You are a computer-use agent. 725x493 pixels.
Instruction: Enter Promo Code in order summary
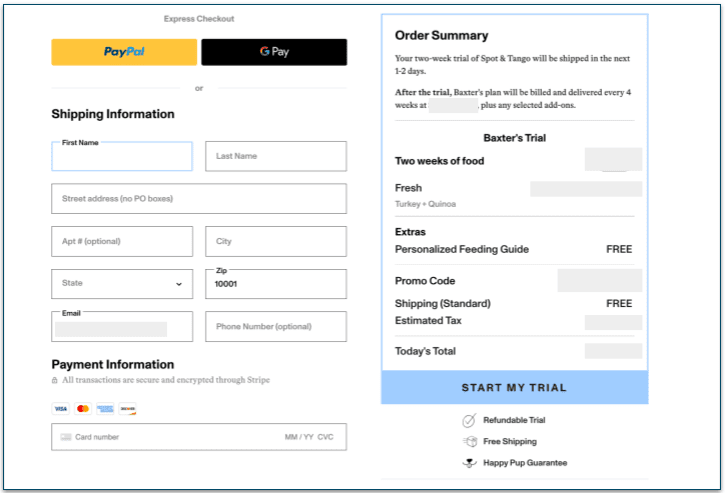(599, 281)
